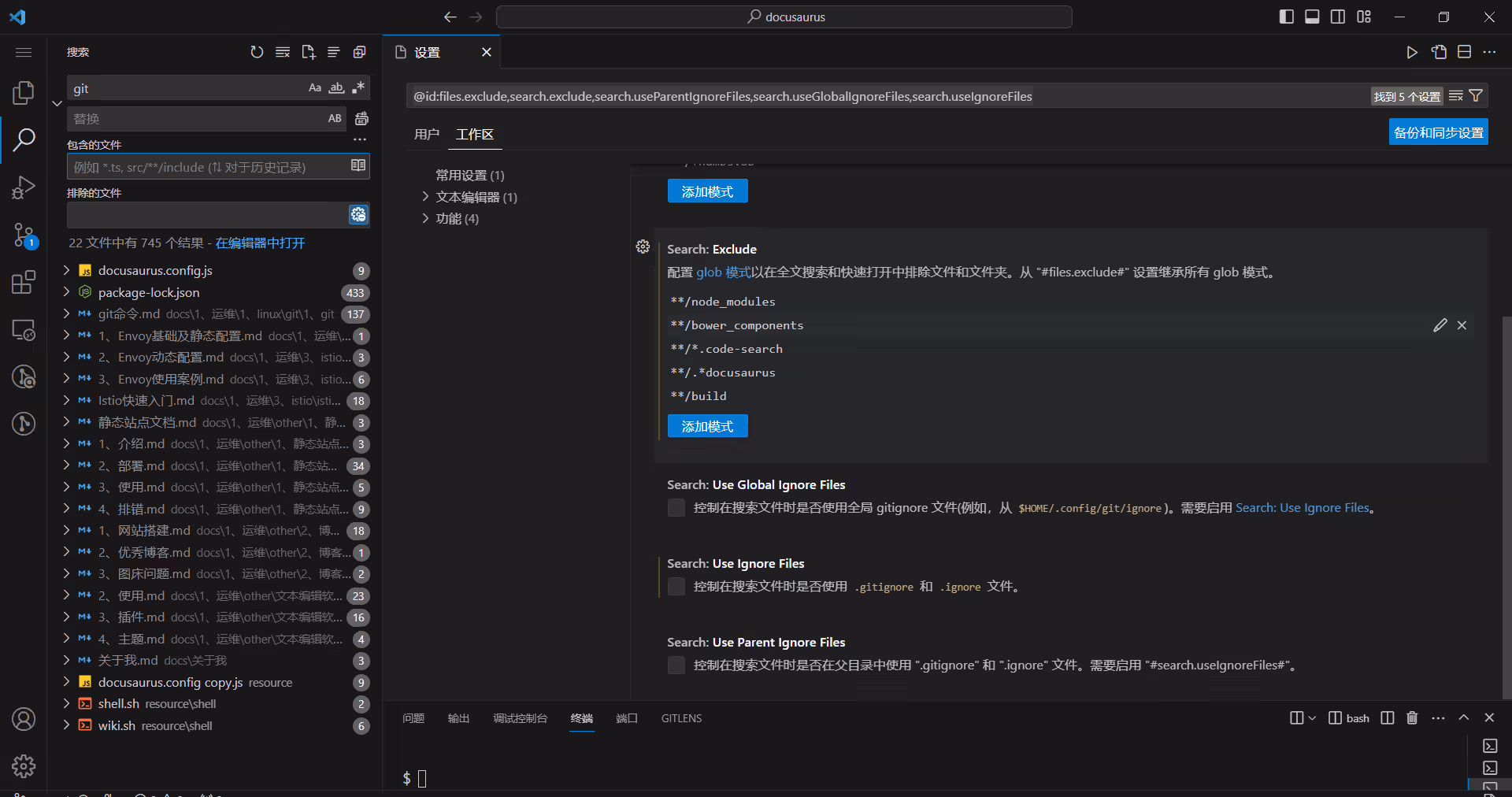Toggle Match Case in search box
The height and width of the screenshot is (797, 1512).
(x=315, y=88)
